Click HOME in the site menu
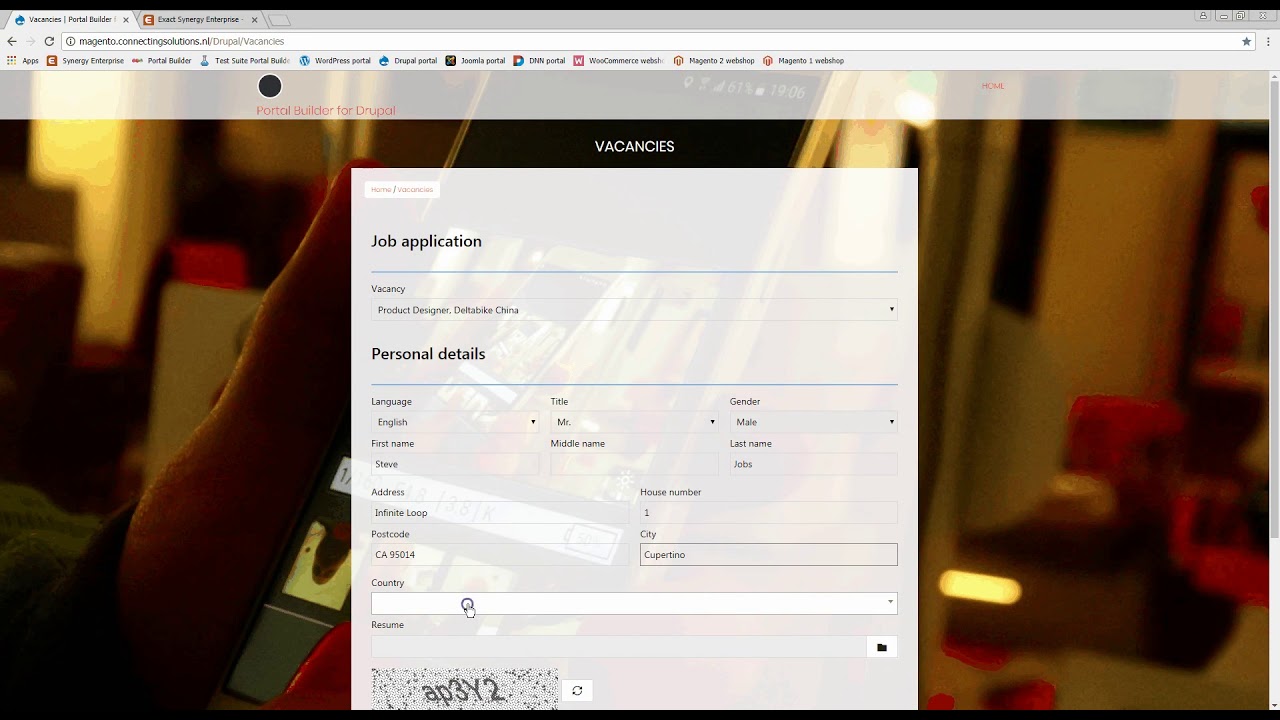This screenshot has width=1280, height=720. [x=992, y=86]
